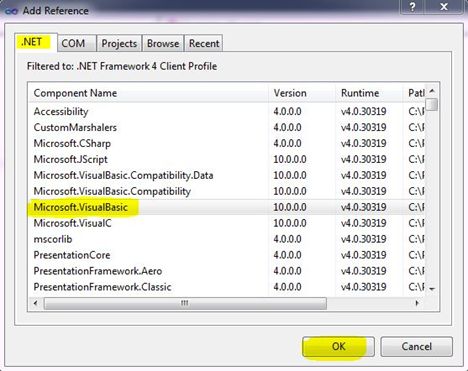Screen dimensions: 468x371
Task: Click the Add Reference title bar icon
Action: [11, 11]
